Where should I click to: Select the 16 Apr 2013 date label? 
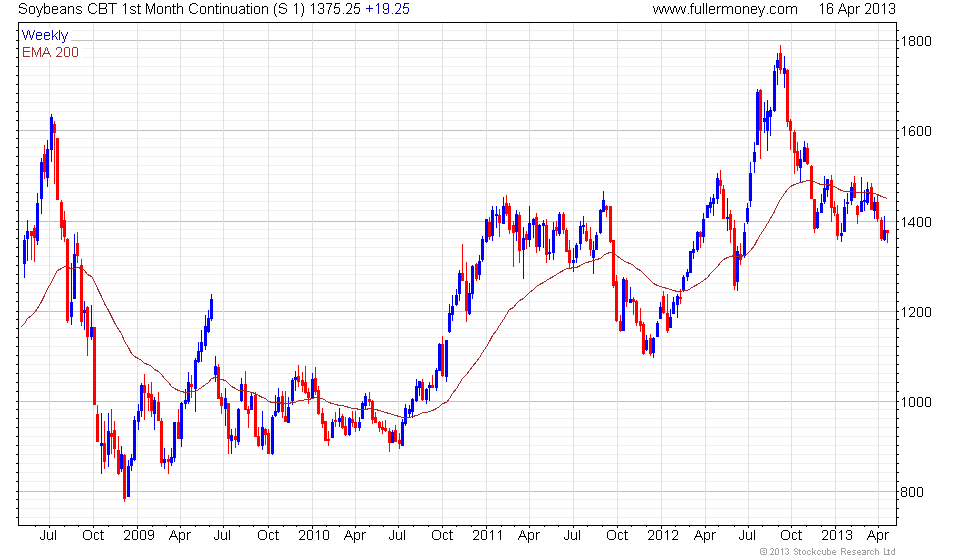[856, 9]
